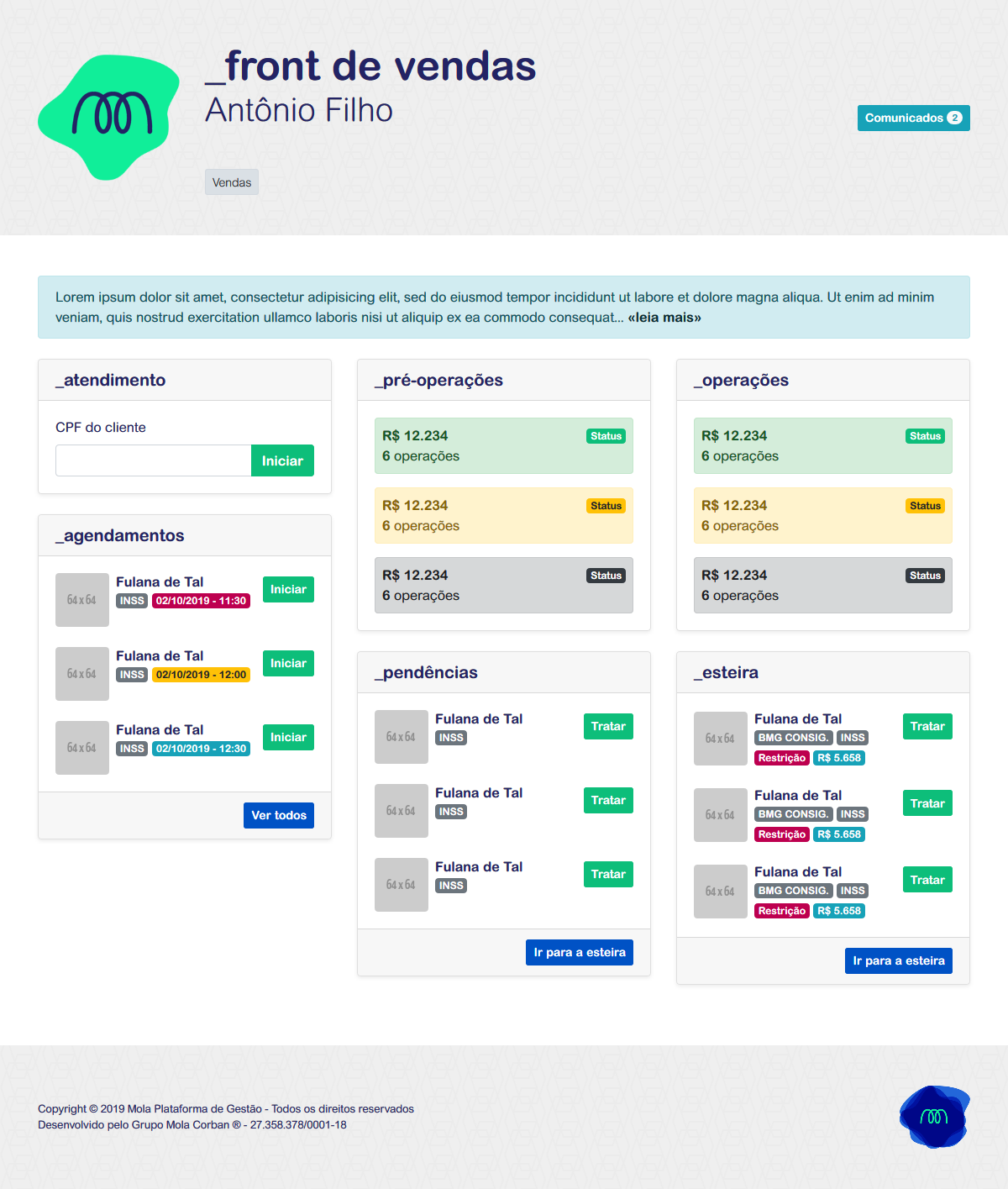
Task: Click Status badge on green operações card
Action: point(925,436)
